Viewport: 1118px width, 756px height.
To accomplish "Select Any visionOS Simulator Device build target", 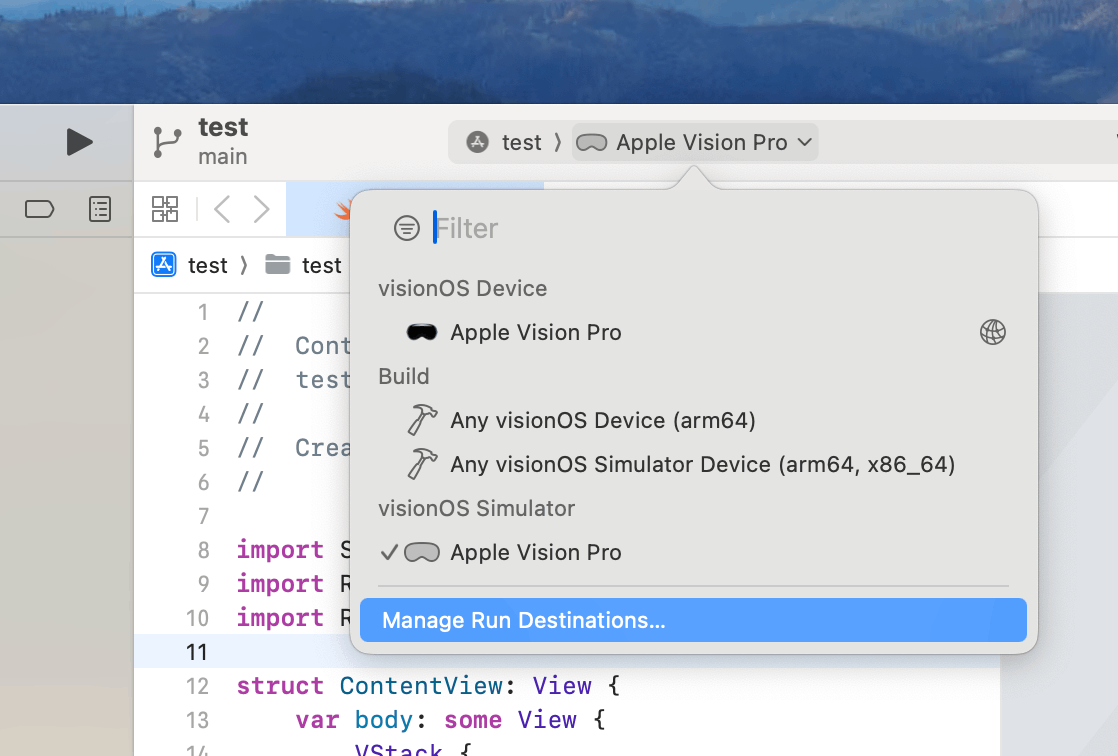I will pyautogui.click(x=703, y=464).
